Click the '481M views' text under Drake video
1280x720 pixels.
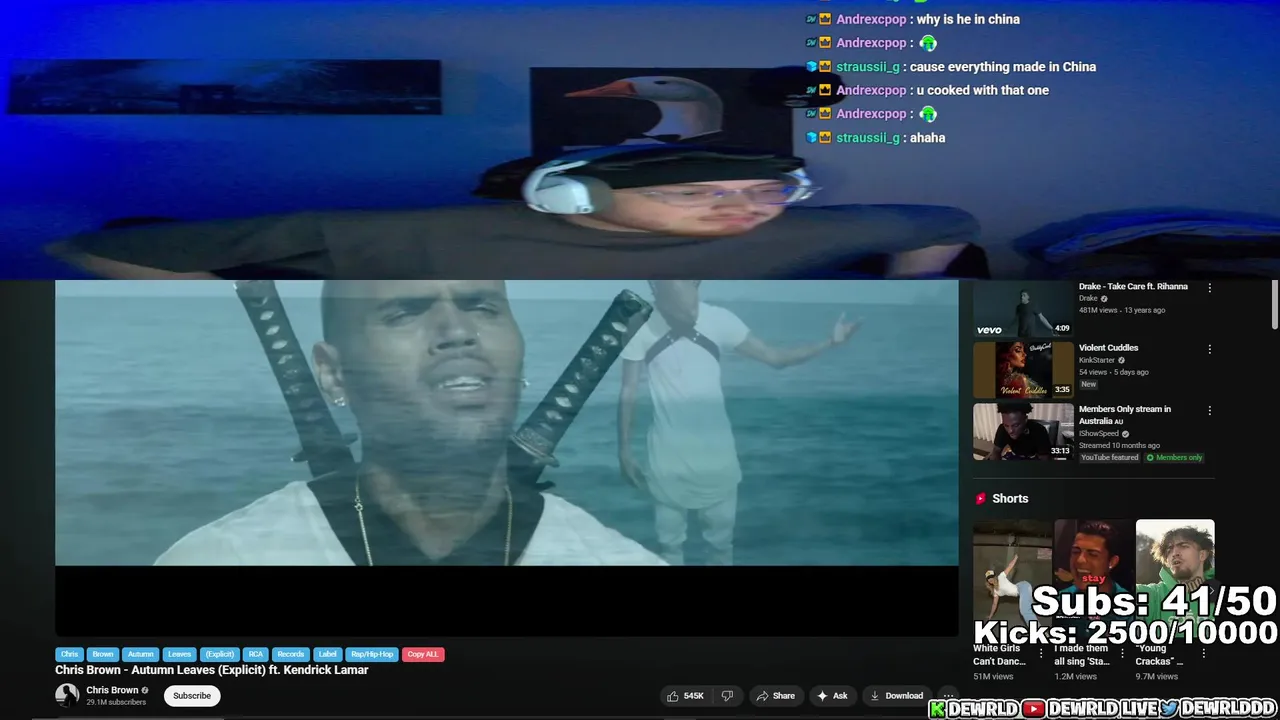click(x=1099, y=310)
